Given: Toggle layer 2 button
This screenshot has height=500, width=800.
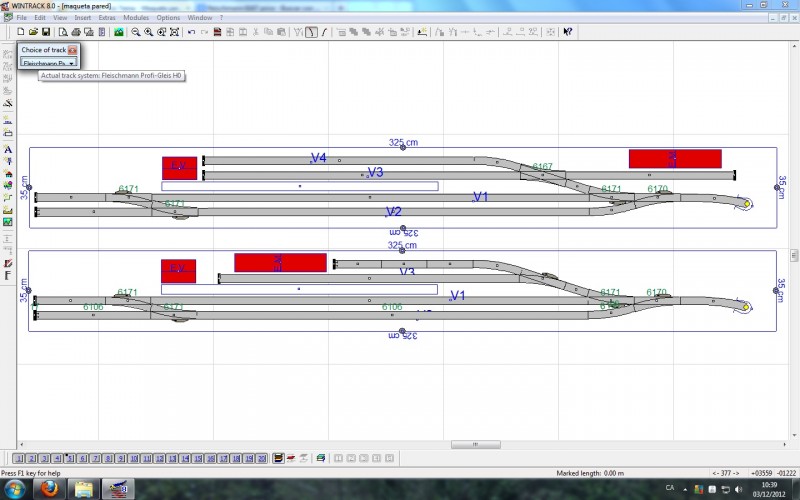Looking at the screenshot, I should point(32,458).
